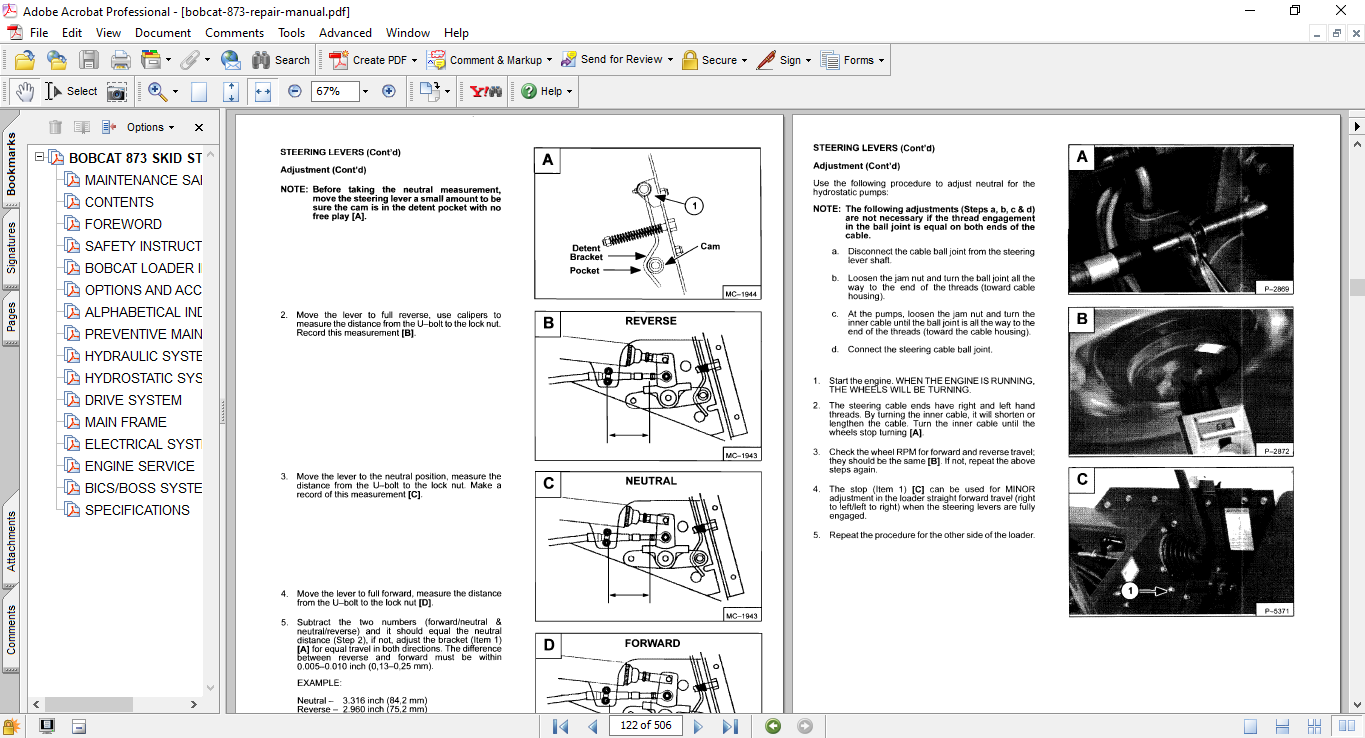Viewport: 1365px width, 738px height.
Task: Open the zoom percentage dropdown
Action: pos(365,91)
